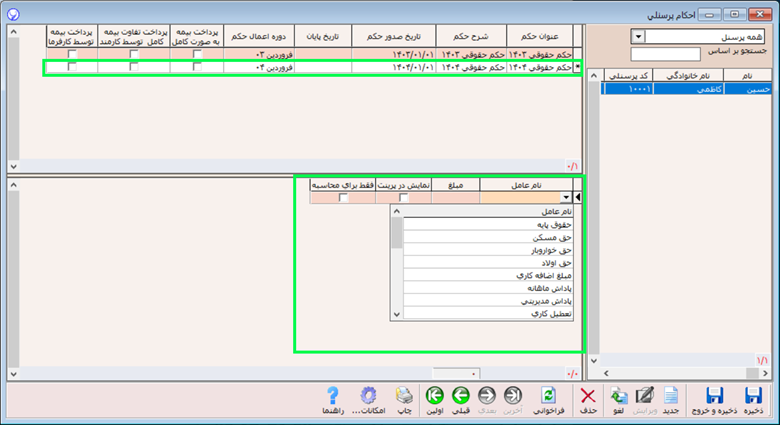The image size is (780, 425).
Task: Go to previous record with قبلی arrow
Action: pyautogui.click(x=462, y=398)
